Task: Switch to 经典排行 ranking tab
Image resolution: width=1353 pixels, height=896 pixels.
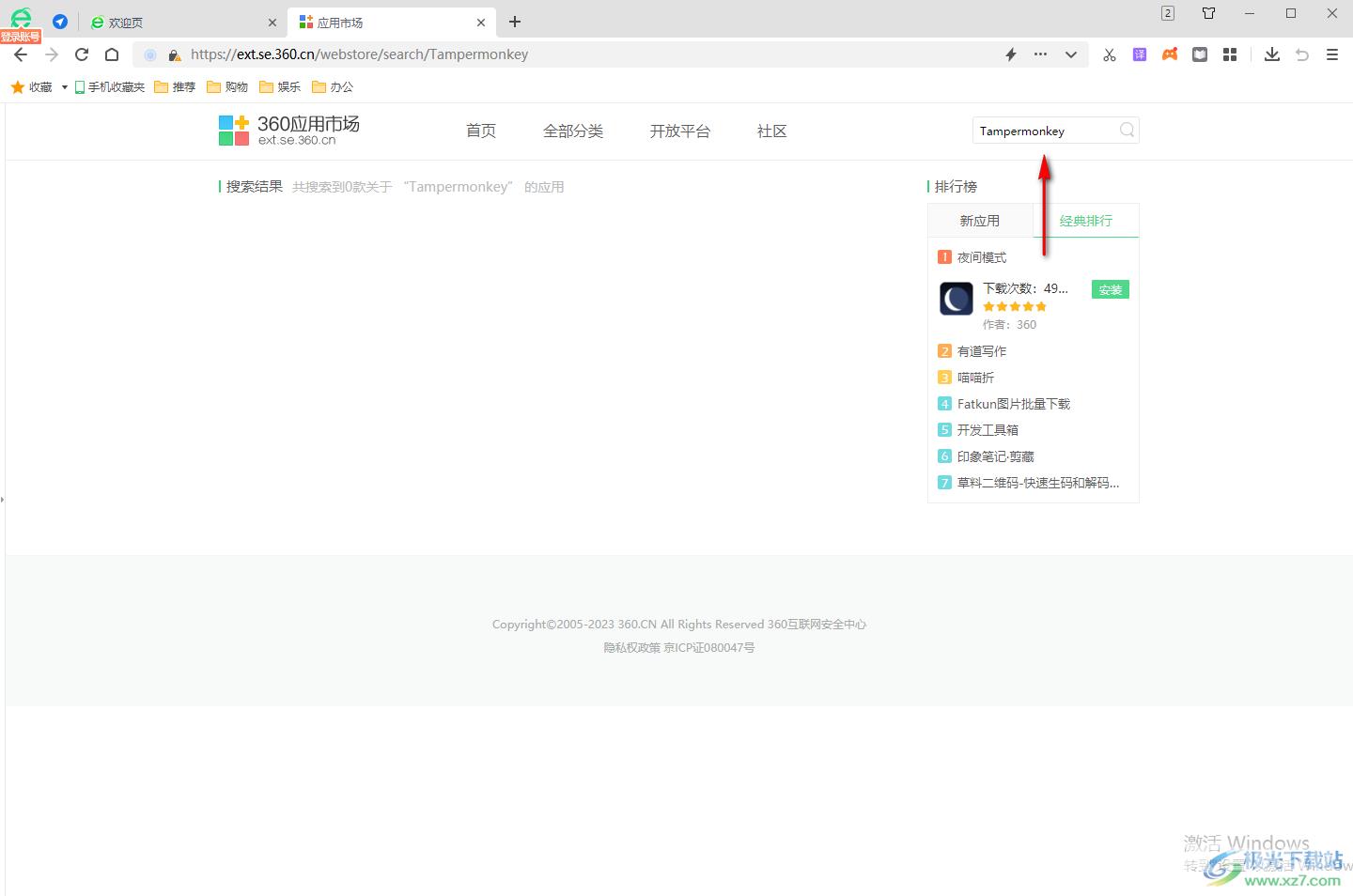Action: 1086,221
